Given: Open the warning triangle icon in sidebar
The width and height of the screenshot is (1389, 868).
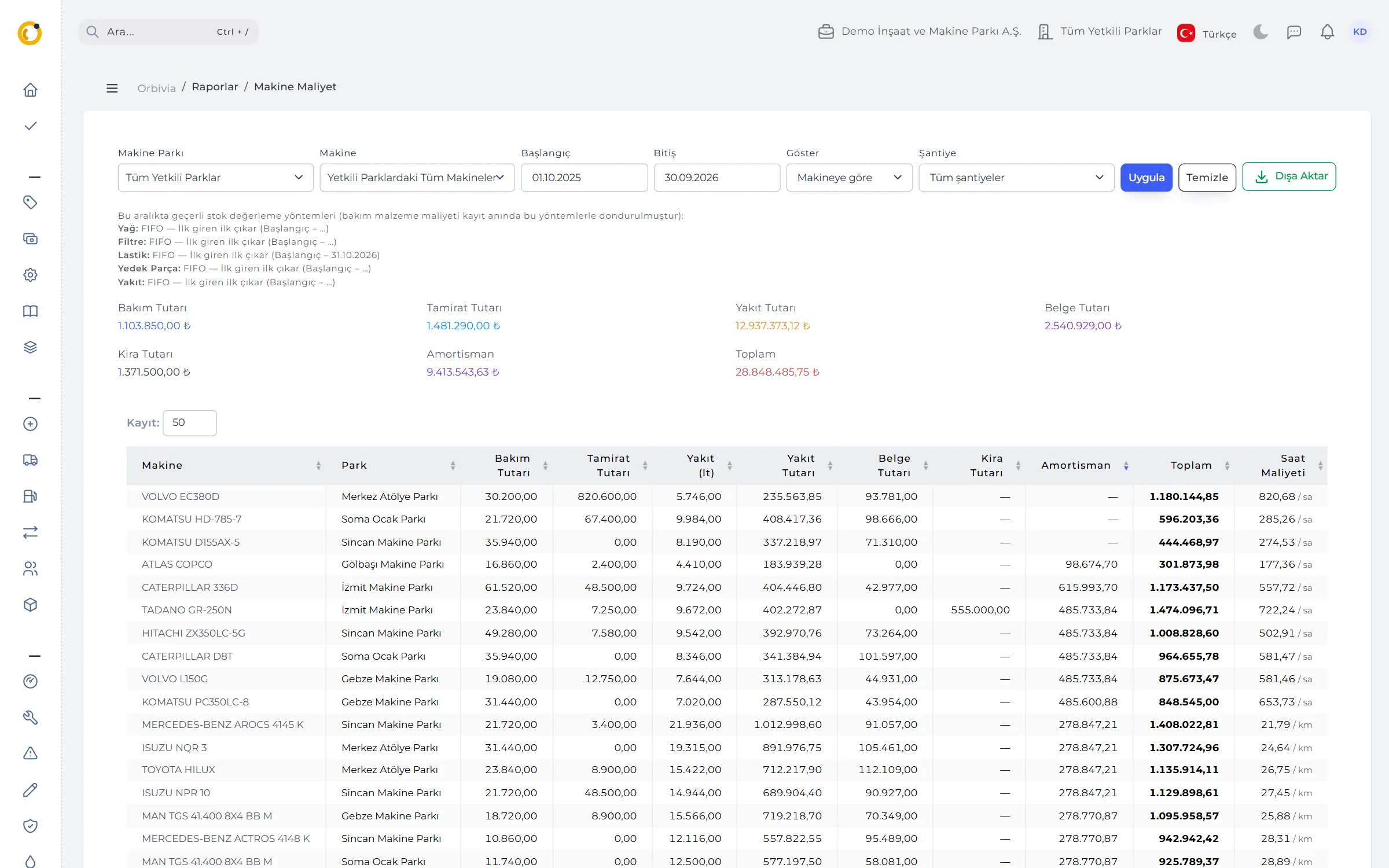Looking at the screenshot, I should (x=30, y=753).
